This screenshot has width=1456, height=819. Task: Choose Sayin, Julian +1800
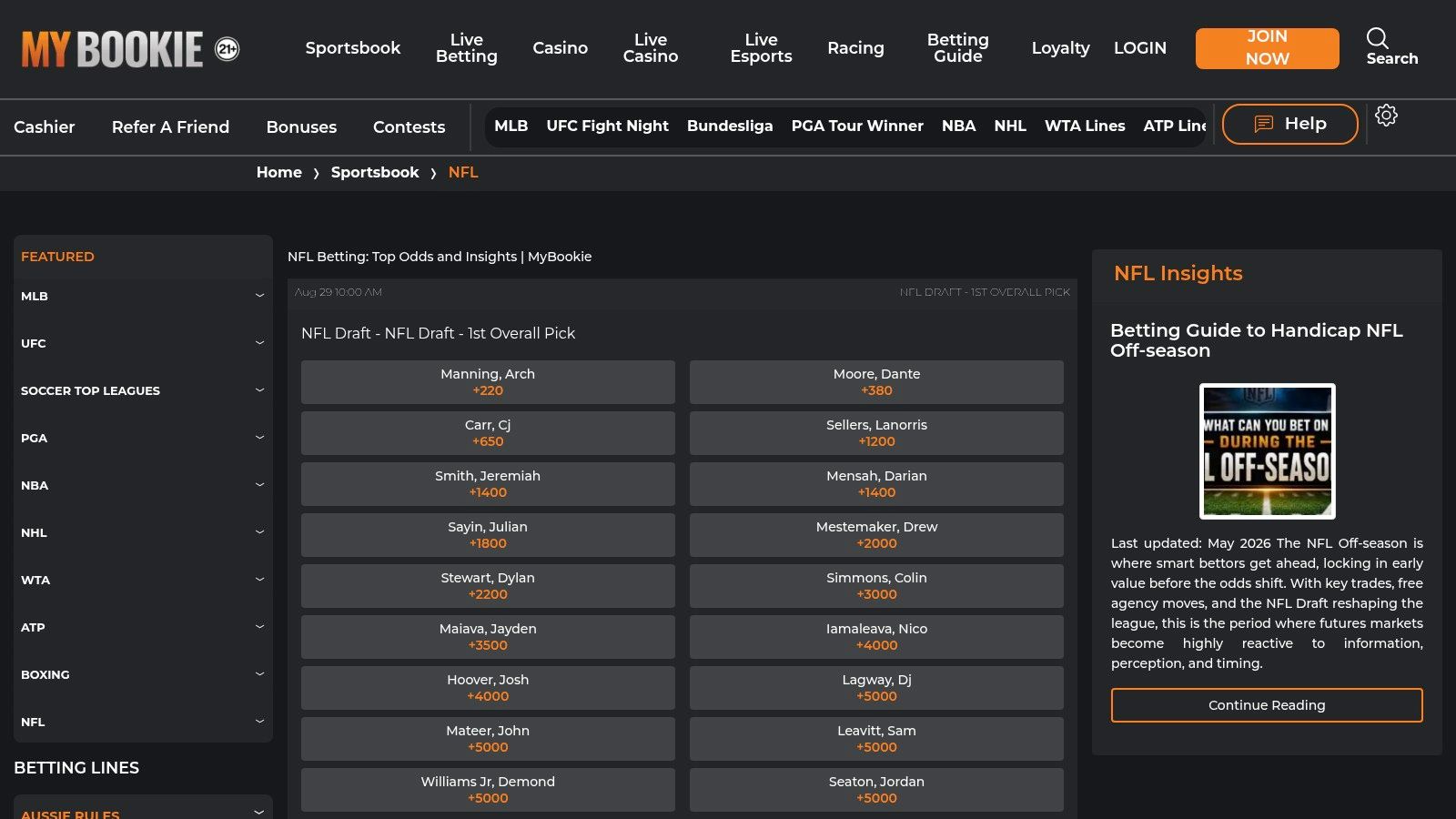(x=488, y=535)
